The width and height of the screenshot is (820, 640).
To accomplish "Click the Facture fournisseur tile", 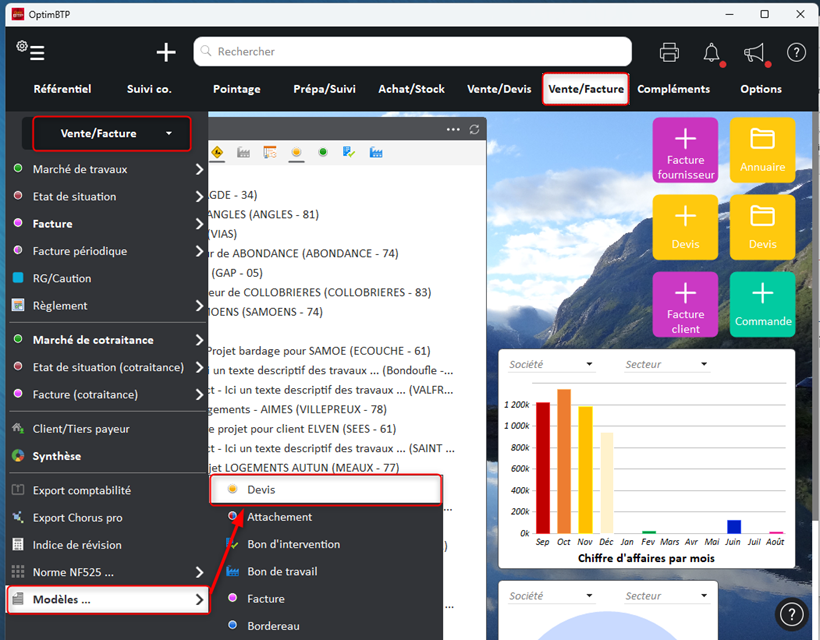I will (685, 150).
